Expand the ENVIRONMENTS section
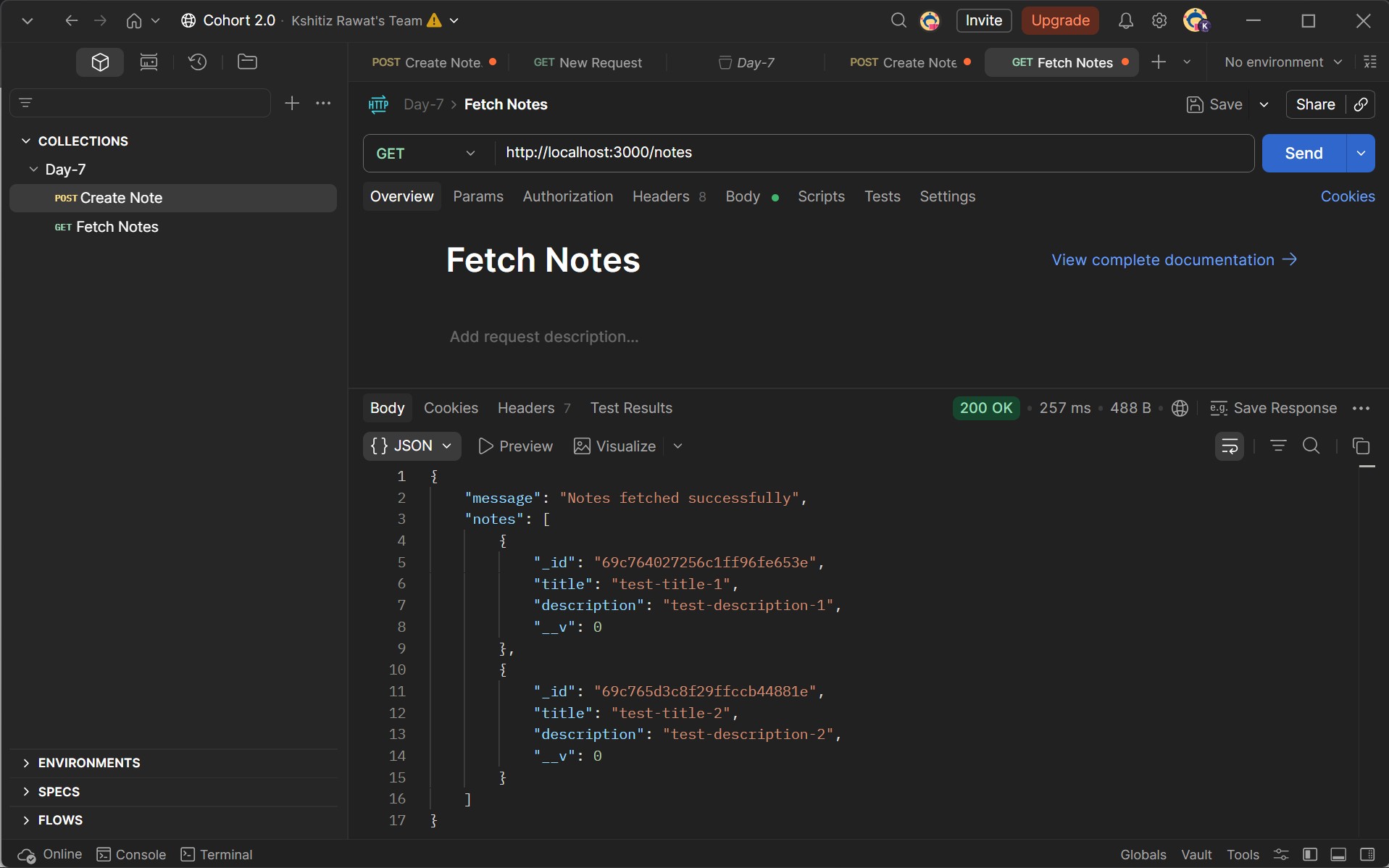 coord(89,763)
